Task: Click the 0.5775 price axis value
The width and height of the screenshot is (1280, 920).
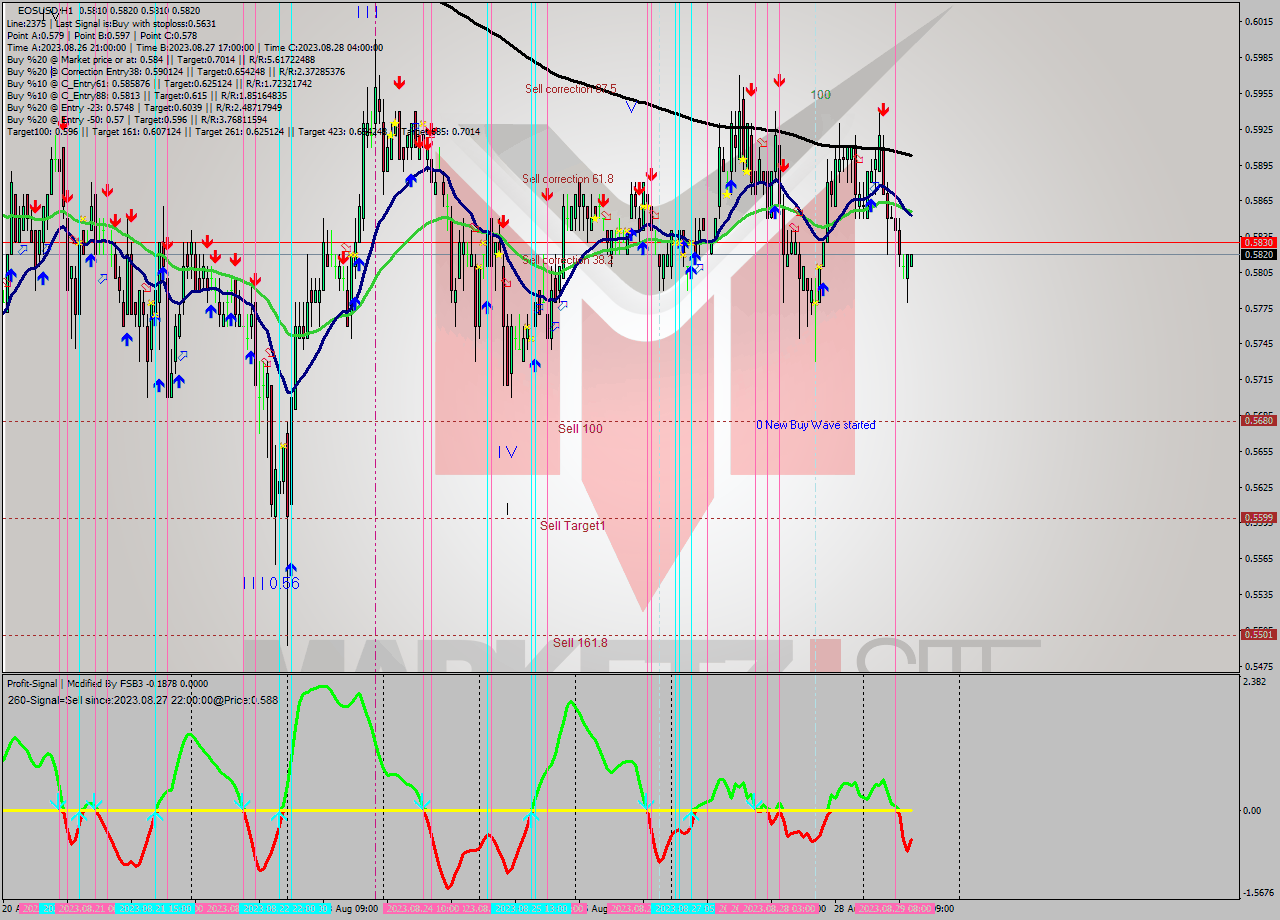Action: pyautogui.click(x=1258, y=308)
